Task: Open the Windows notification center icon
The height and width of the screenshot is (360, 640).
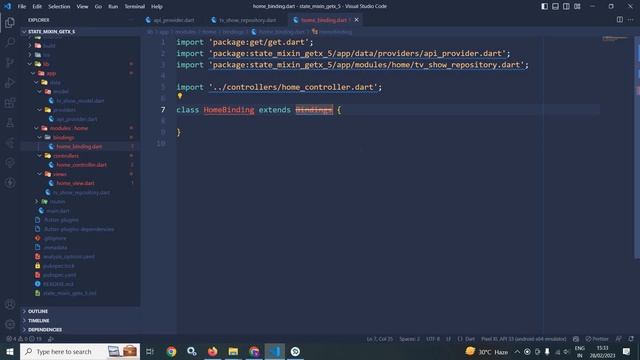Action: 627,351
